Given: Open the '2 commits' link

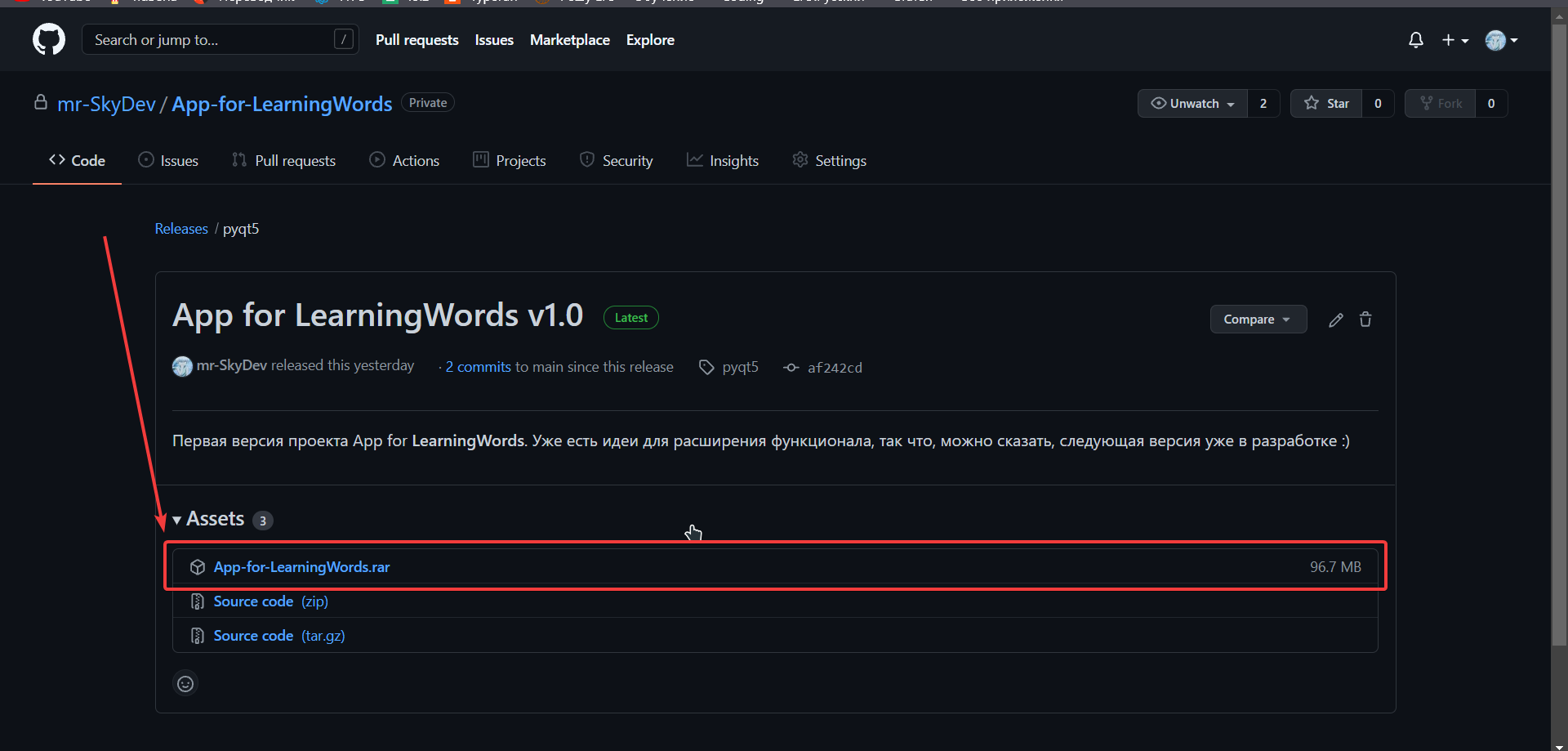Looking at the screenshot, I should [x=478, y=367].
